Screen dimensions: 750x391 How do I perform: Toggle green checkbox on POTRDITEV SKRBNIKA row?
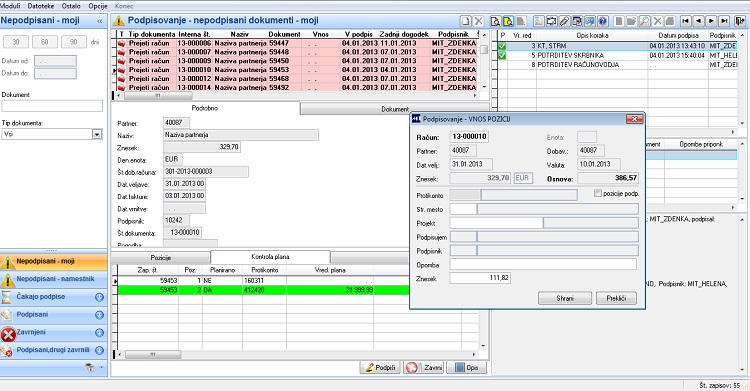click(x=502, y=56)
